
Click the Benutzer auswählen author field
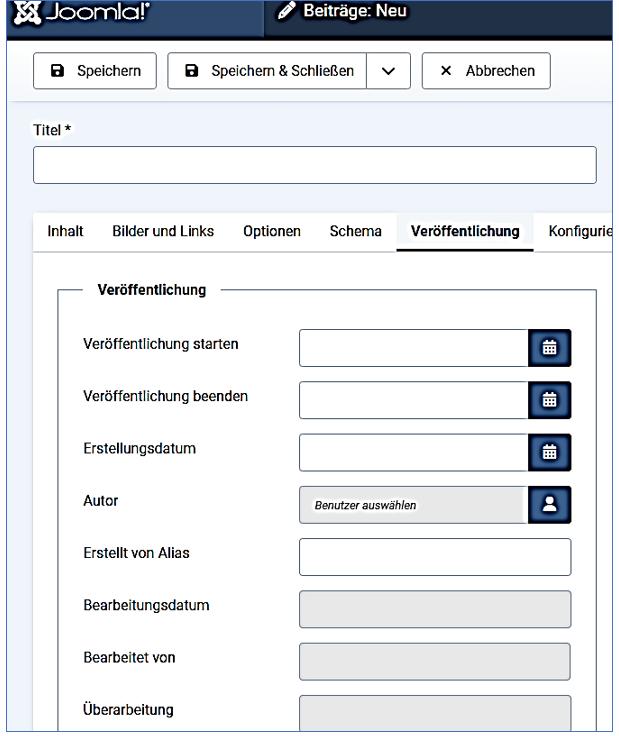pyautogui.click(x=413, y=505)
